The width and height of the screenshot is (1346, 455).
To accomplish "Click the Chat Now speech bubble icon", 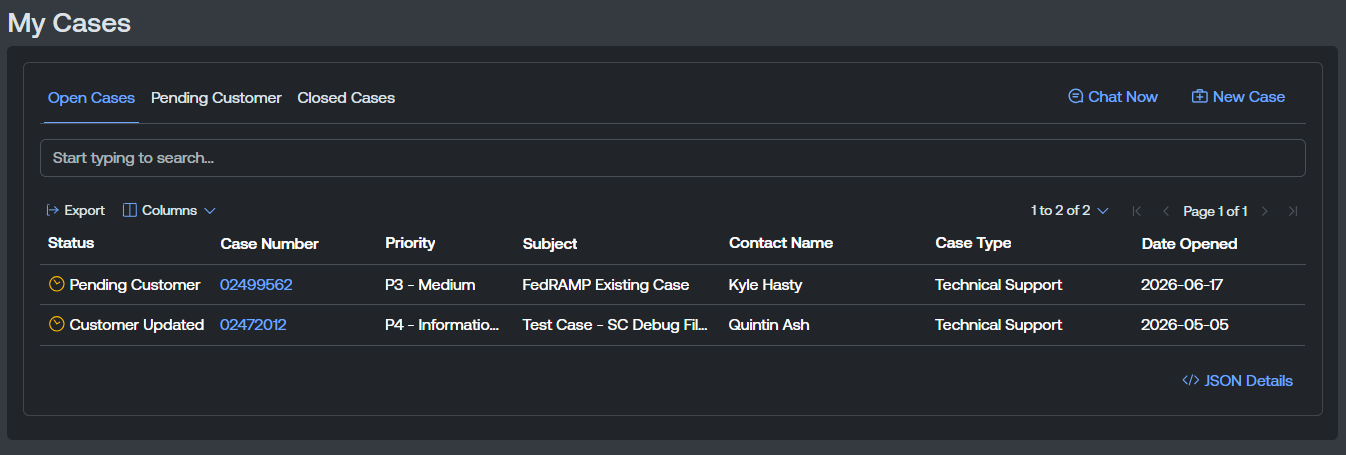I will tap(1076, 97).
